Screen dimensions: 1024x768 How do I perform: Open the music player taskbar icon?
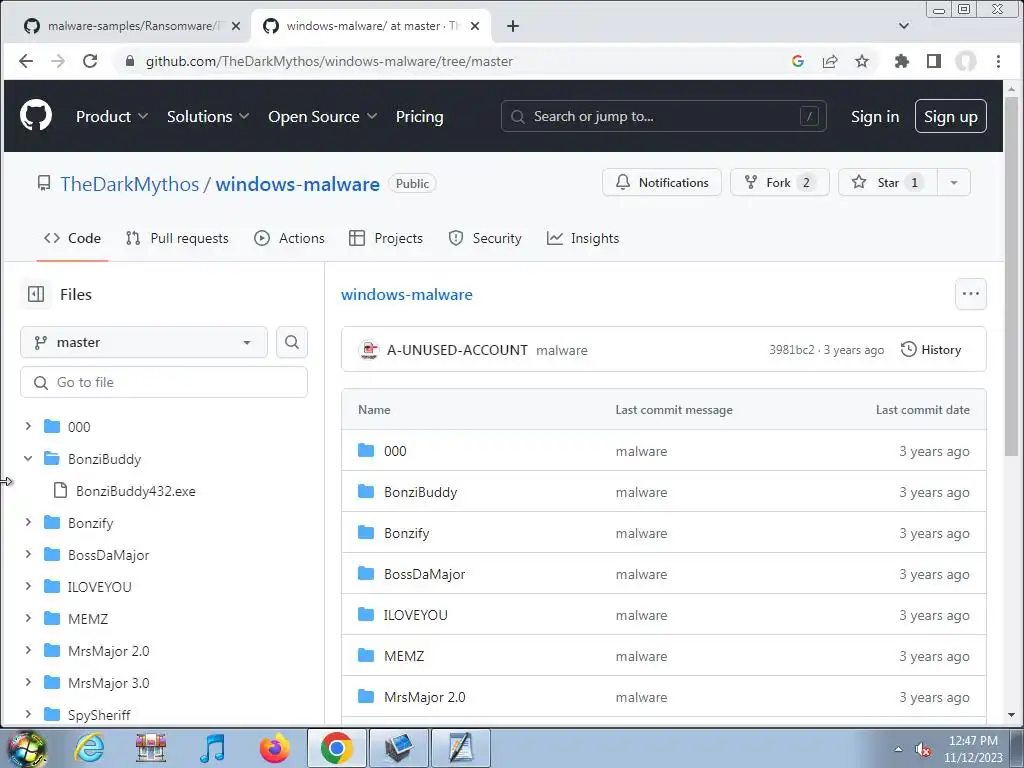click(x=212, y=748)
